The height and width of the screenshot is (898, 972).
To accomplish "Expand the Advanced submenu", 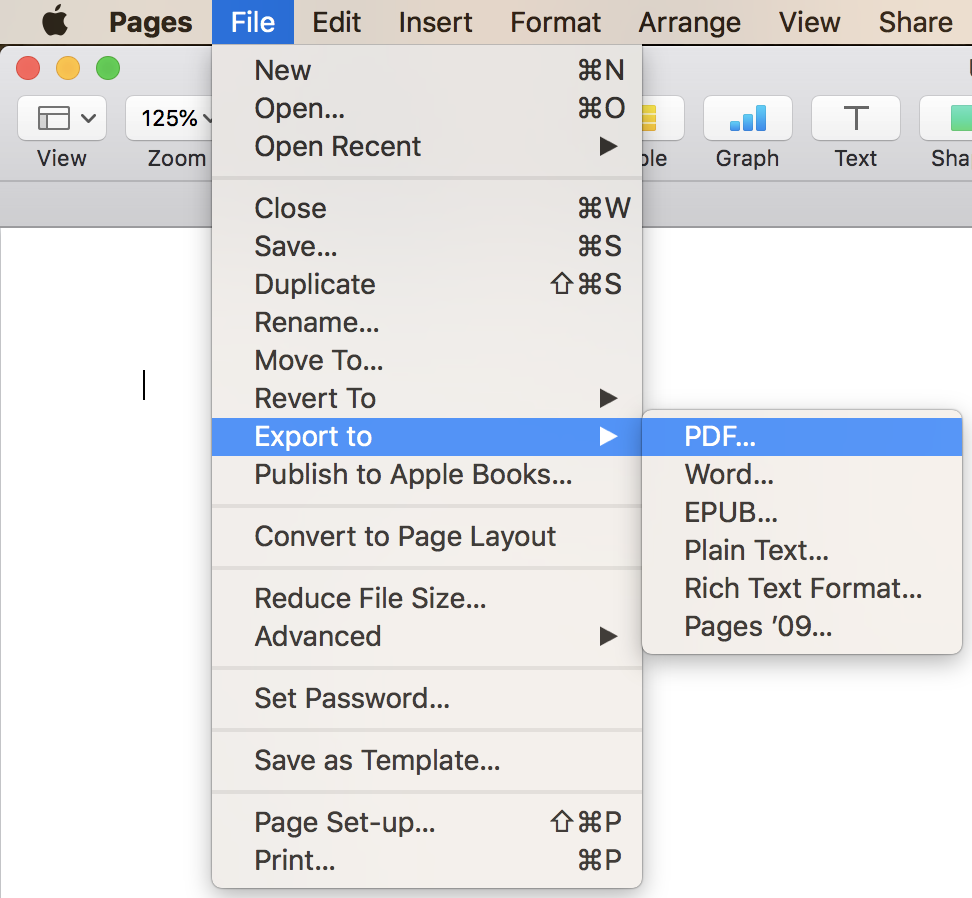I will tap(427, 636).
